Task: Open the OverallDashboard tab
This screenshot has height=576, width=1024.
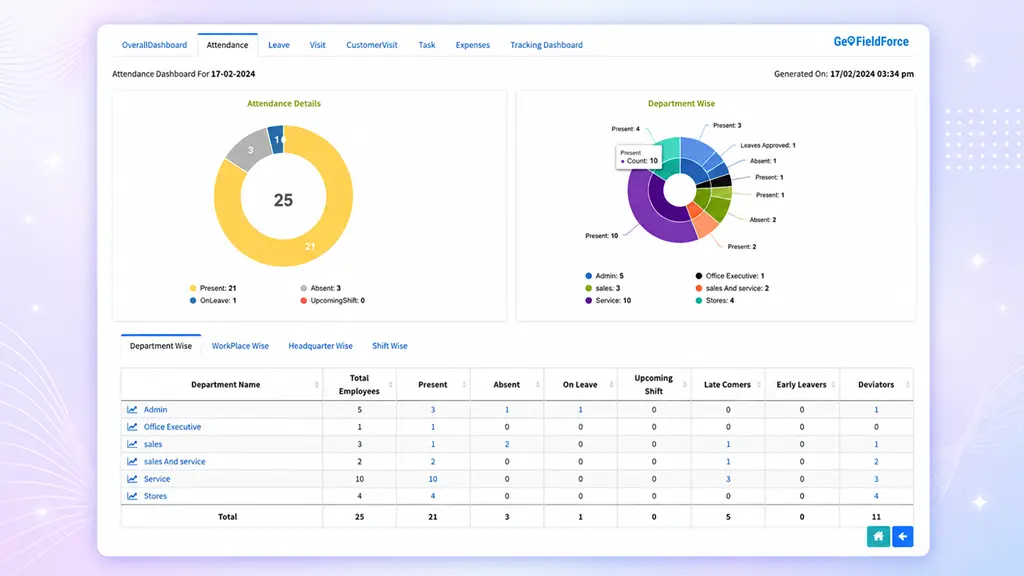Action: coord(154,45)
